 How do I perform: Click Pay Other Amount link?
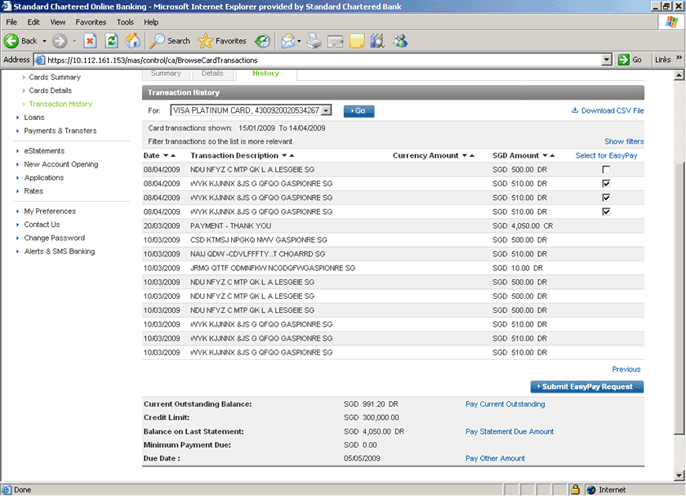coord(495,458)
